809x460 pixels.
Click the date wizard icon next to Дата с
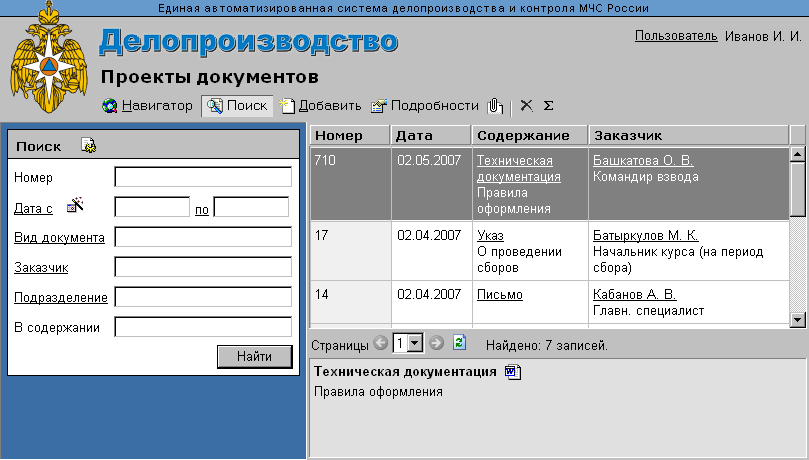75,205
